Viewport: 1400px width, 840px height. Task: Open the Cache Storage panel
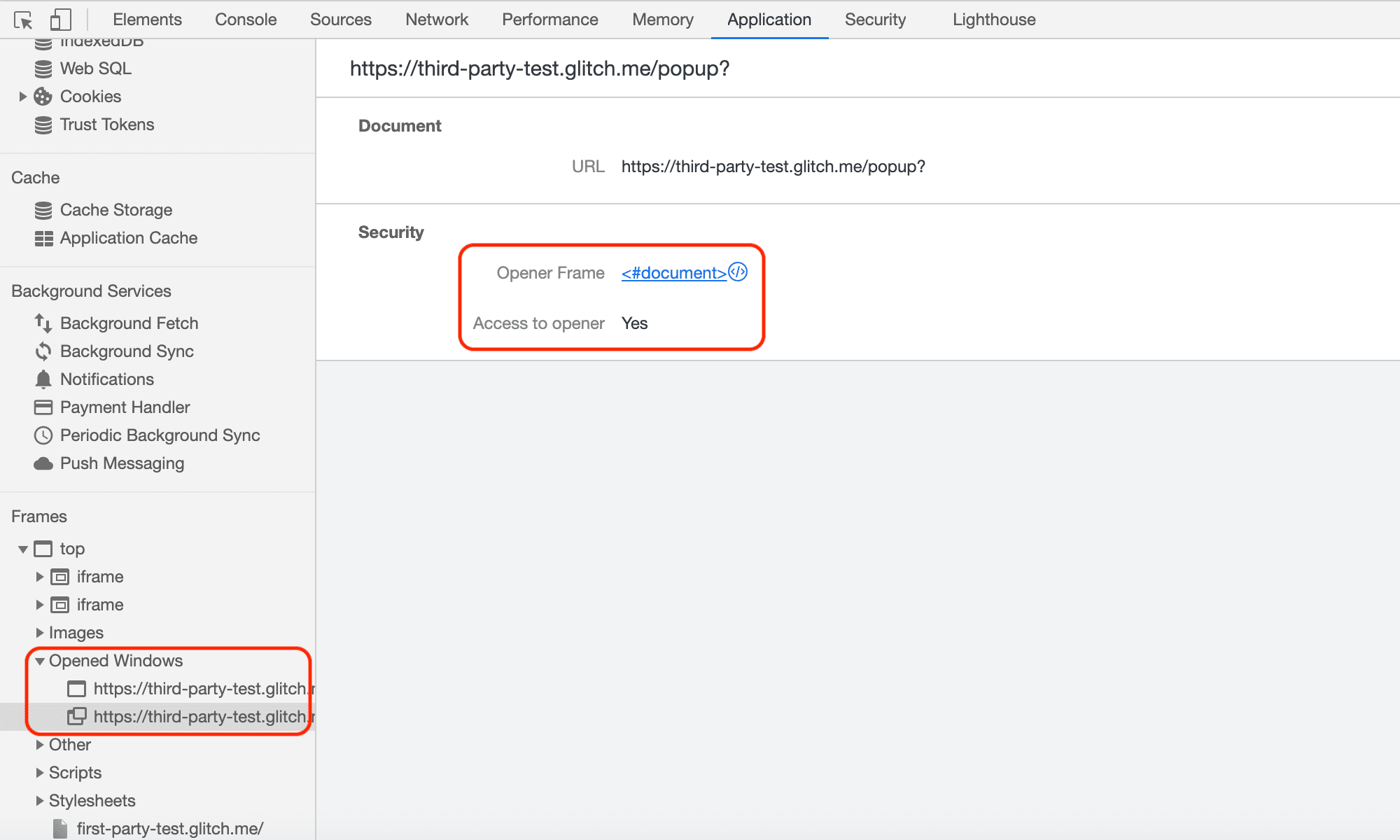(115, 210)
